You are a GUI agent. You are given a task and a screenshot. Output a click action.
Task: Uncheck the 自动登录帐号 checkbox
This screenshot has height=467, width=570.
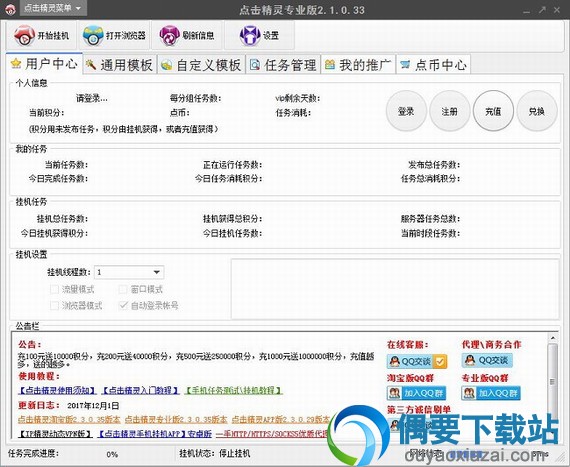click(123, 305)
